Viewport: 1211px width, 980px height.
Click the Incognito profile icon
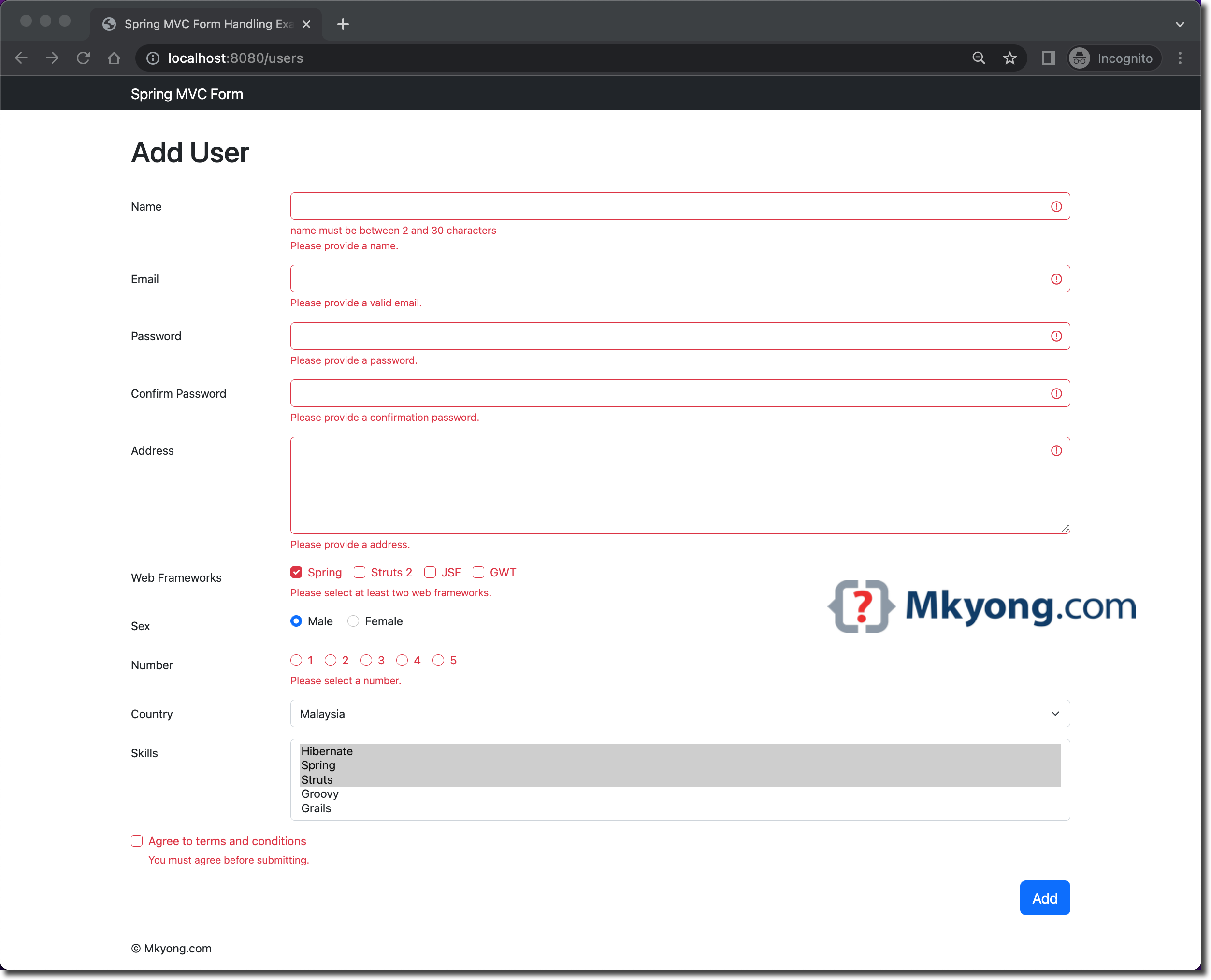(x=1079, y=58)
